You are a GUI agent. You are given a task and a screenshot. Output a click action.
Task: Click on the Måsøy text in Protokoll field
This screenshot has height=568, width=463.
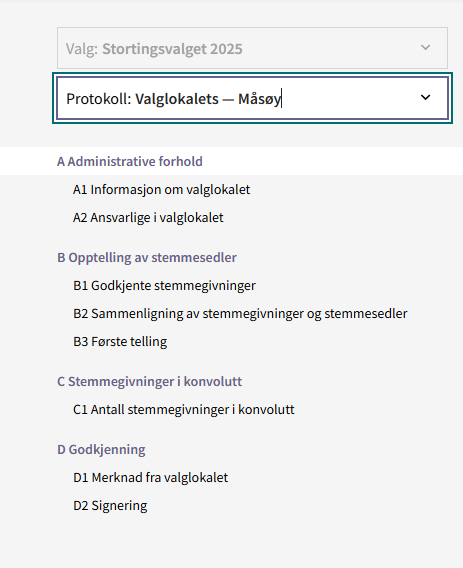(x=259, y=99)
